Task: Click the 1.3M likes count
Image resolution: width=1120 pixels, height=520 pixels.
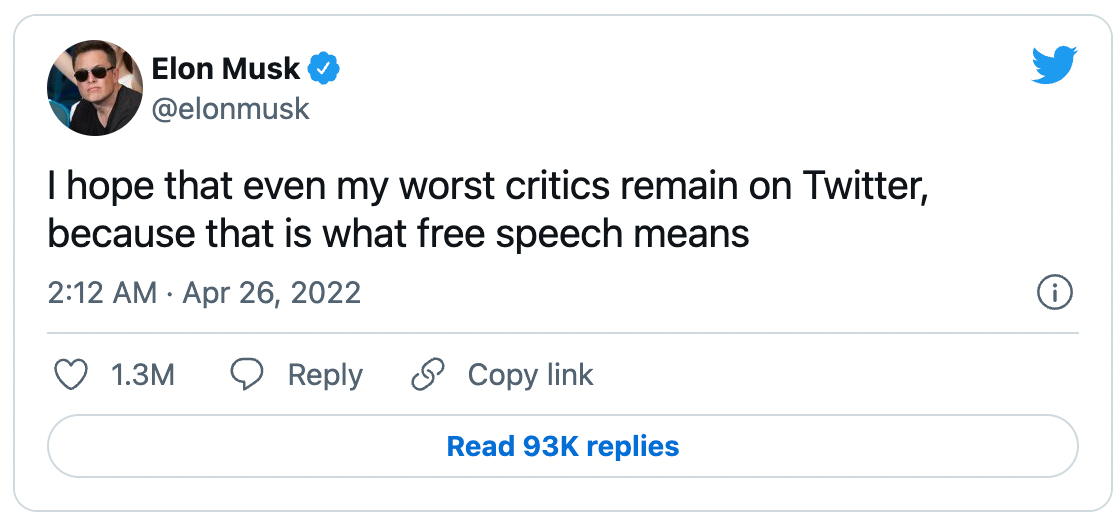Action: [142, 375]
